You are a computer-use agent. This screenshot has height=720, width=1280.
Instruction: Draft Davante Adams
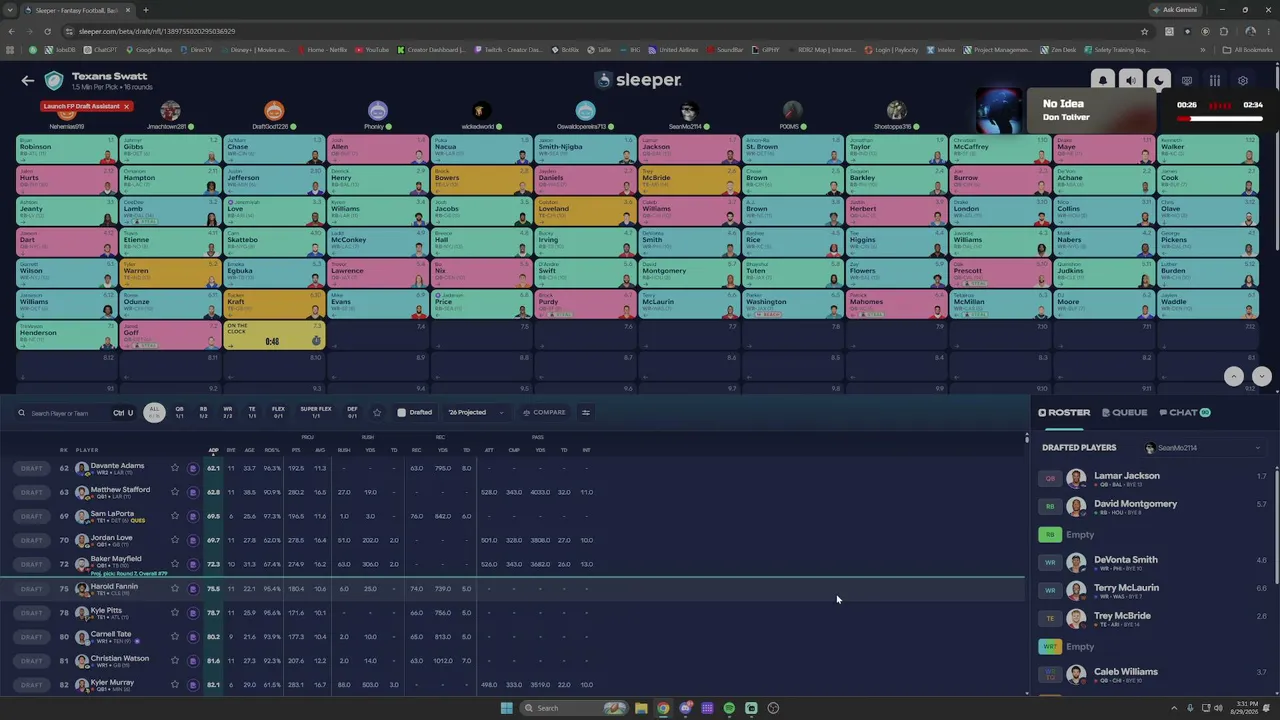[x=32, y=468]
